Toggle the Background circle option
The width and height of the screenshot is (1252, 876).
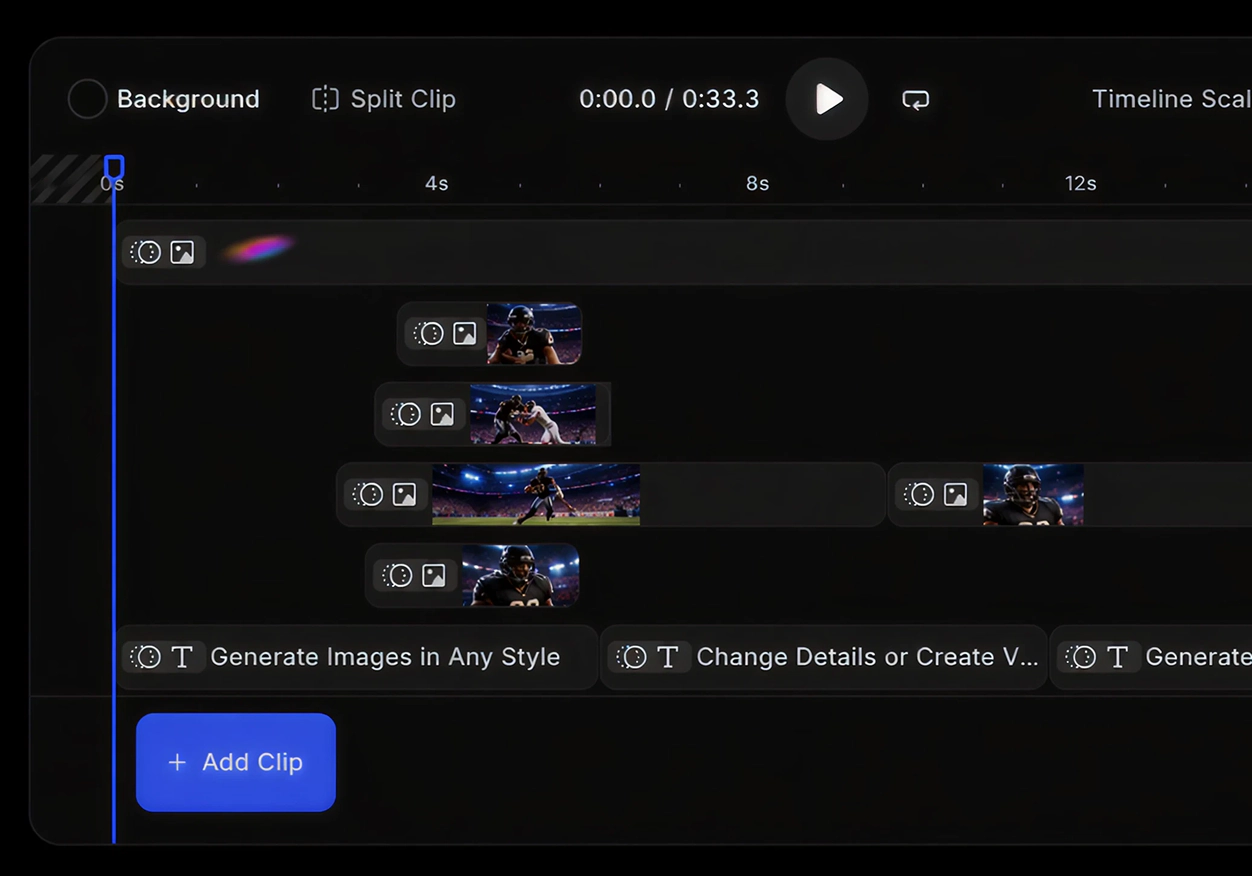click(87, 99)
